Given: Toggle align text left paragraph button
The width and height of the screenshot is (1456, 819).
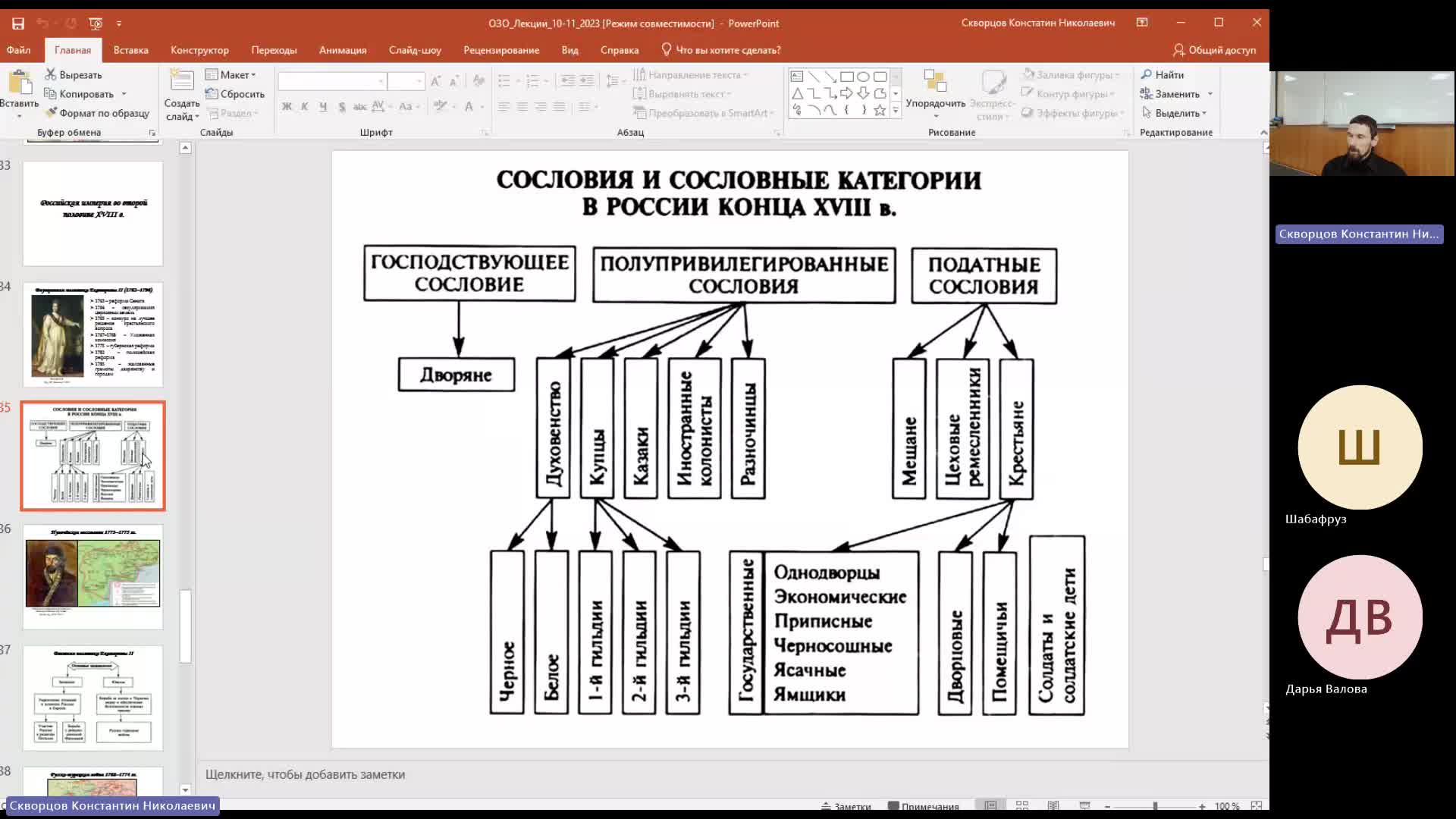Looking at the screenshot, I should click(x=504, y=107).
